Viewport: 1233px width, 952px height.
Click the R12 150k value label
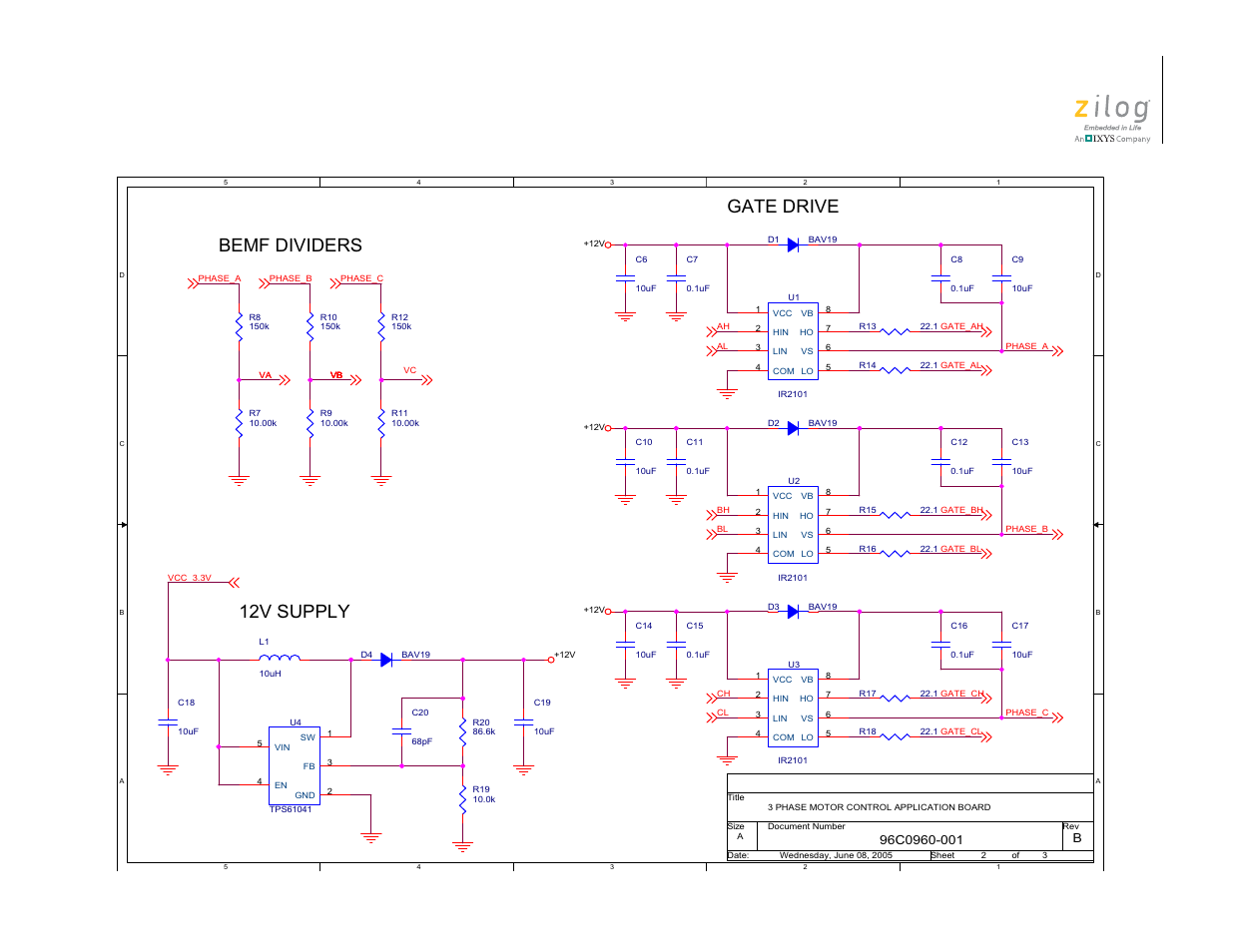[x=400, y=326]
